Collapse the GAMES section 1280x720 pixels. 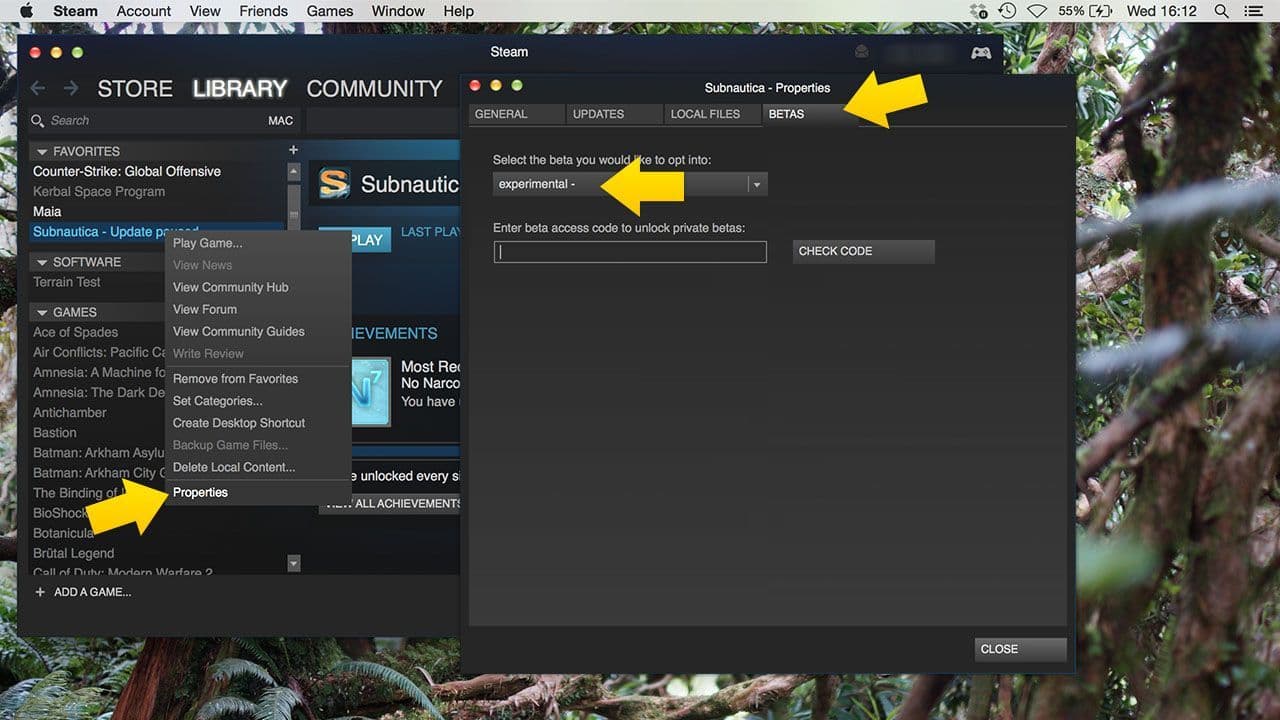[x=42, y=311]
